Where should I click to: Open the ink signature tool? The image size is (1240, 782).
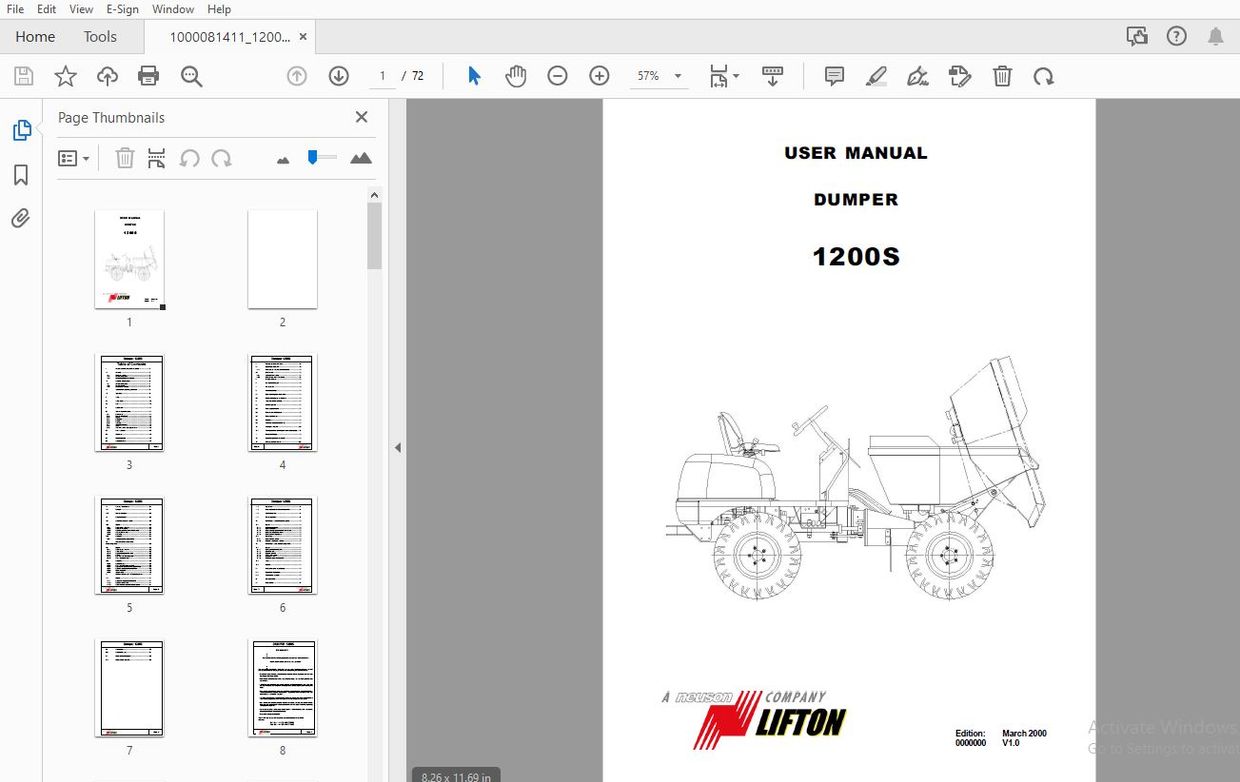(917, 76)
